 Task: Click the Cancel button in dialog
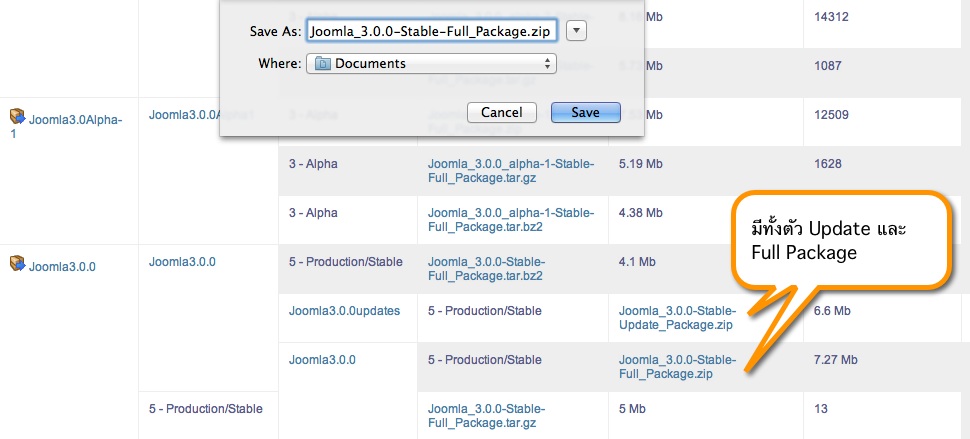[x=502, y=113]
